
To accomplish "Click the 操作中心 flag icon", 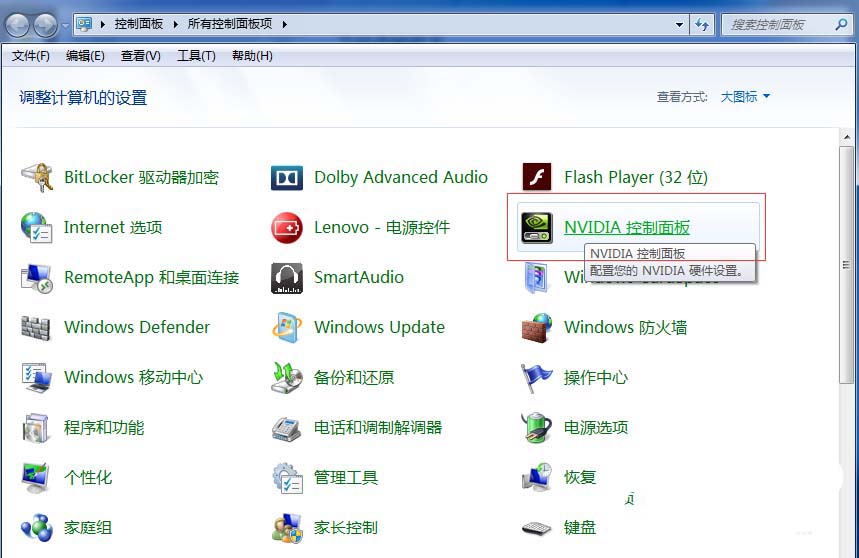I will [x=537, y=378].
